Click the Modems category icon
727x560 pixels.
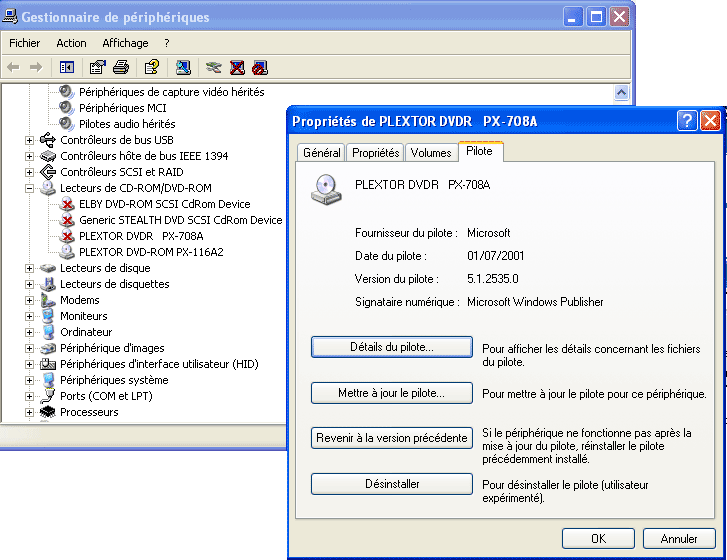coord(48,300)
